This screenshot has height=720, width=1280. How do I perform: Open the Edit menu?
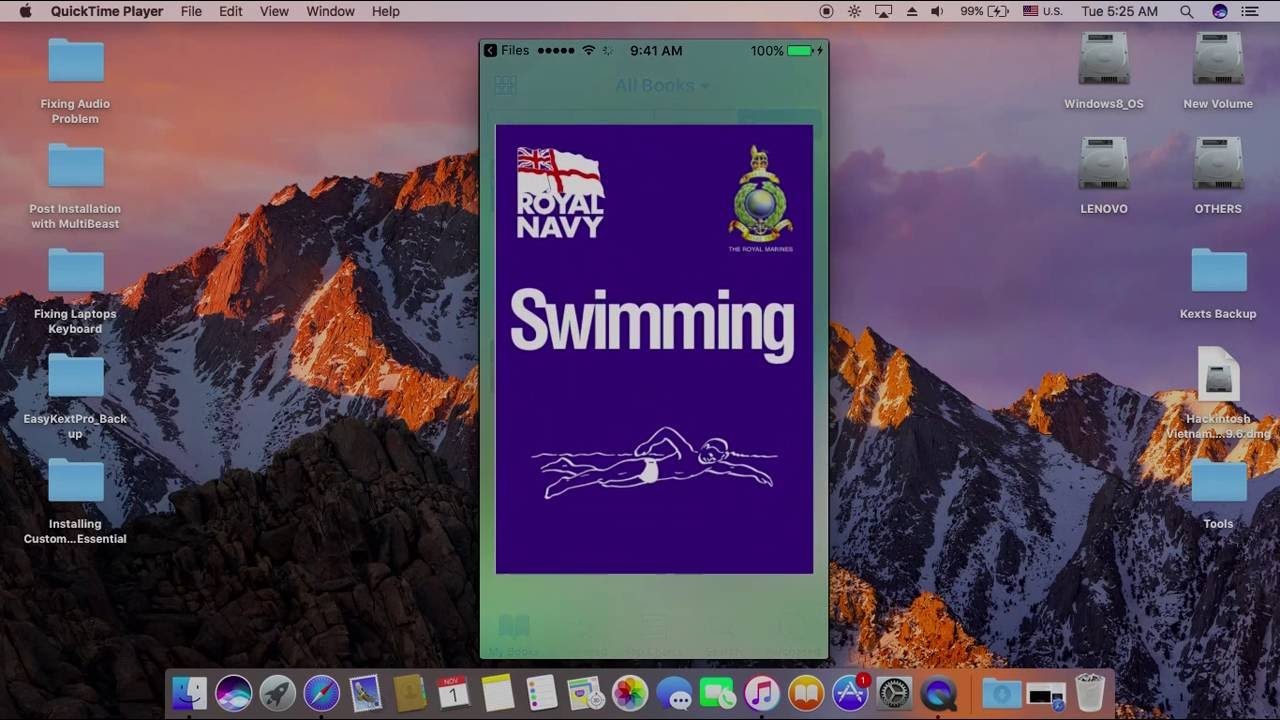pyautogui.click(x=231, y=11)
